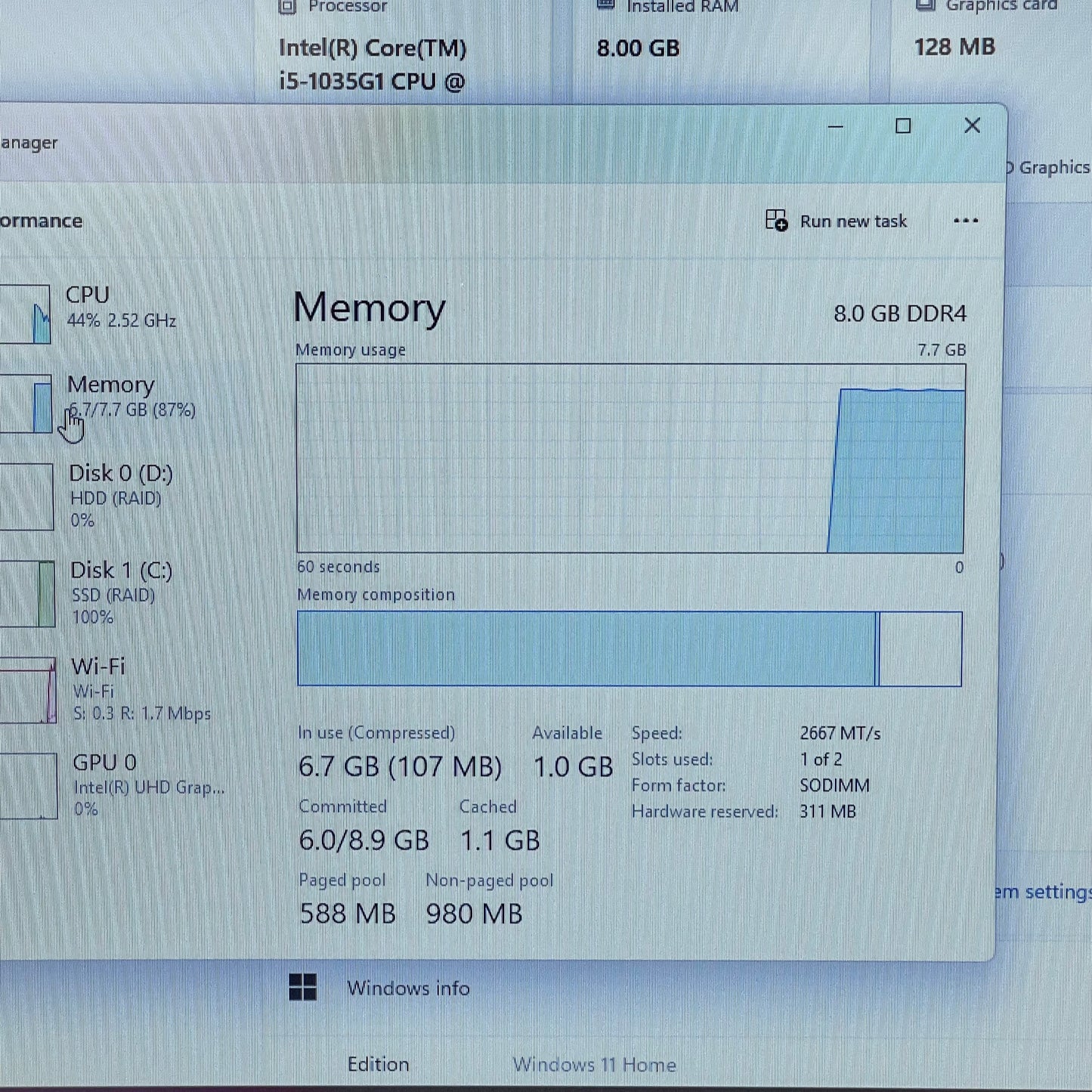Click 'Windows info' in Settings window
This screenshot has height=1092, width=1092.
pos(408,988)
